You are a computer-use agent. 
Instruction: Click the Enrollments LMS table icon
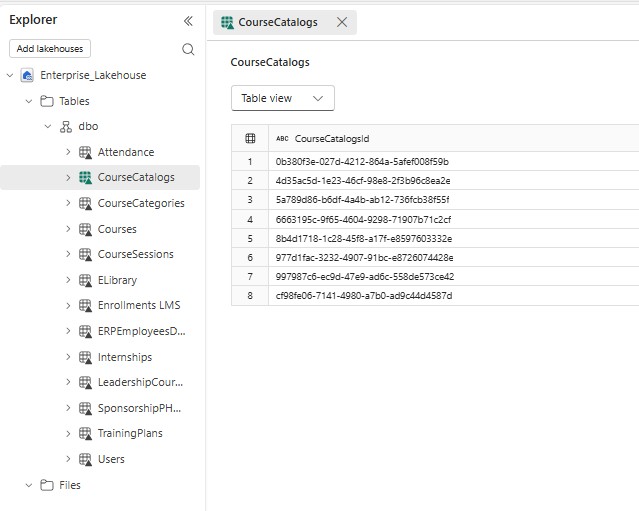point(85,306)
